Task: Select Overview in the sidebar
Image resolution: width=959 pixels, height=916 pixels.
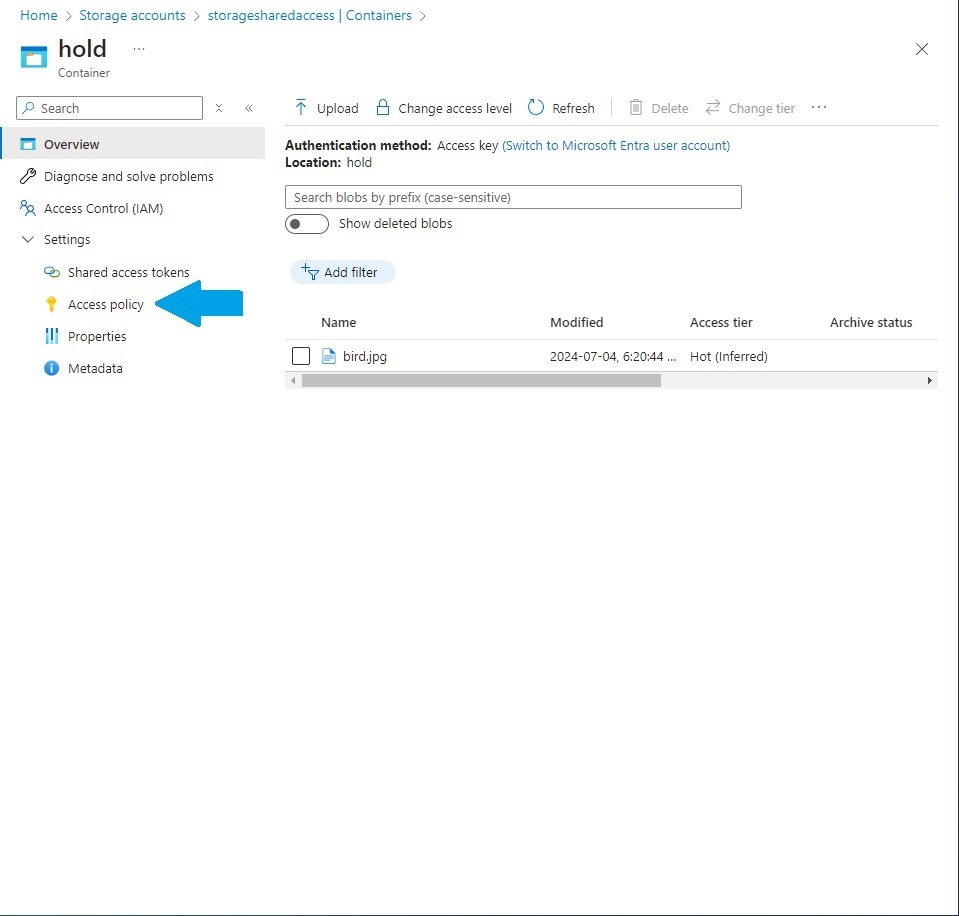Action: 133,144
